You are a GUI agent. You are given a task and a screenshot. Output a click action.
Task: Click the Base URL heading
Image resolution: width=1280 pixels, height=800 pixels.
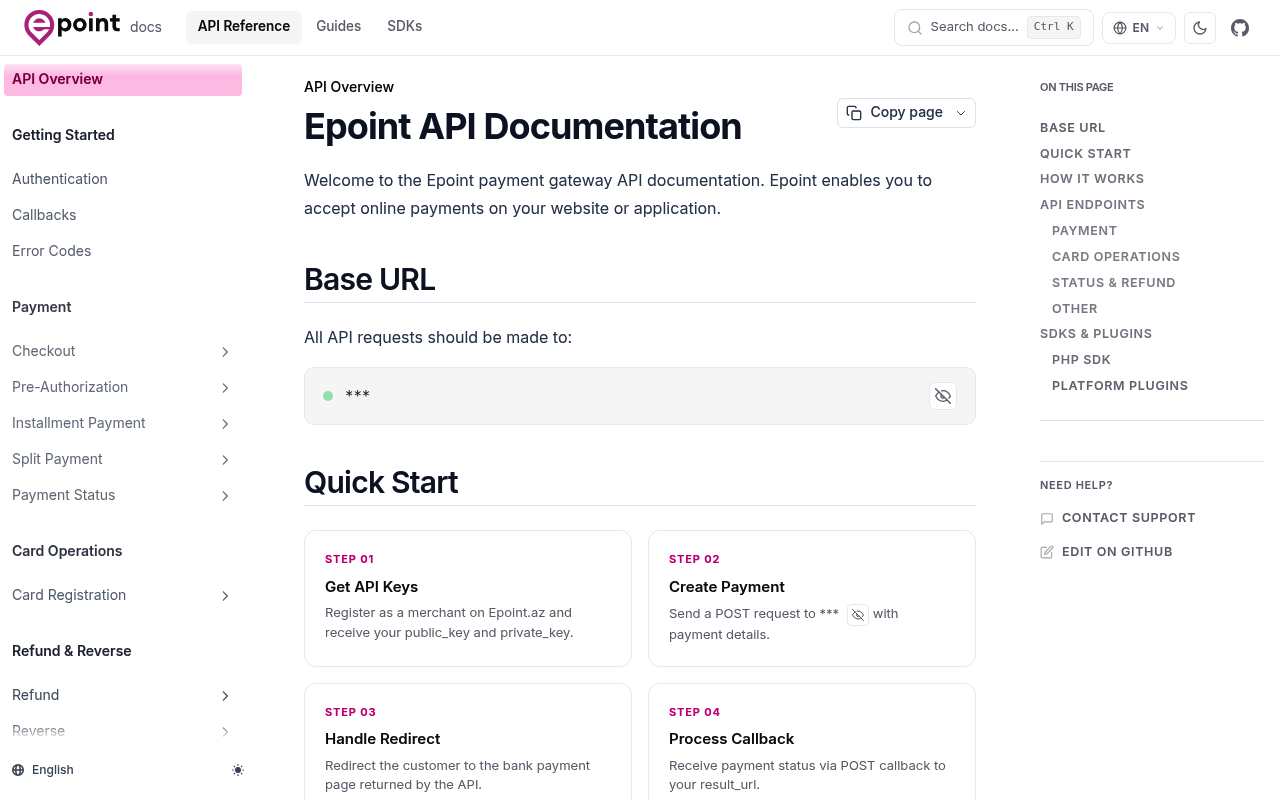tap(370, 279)
